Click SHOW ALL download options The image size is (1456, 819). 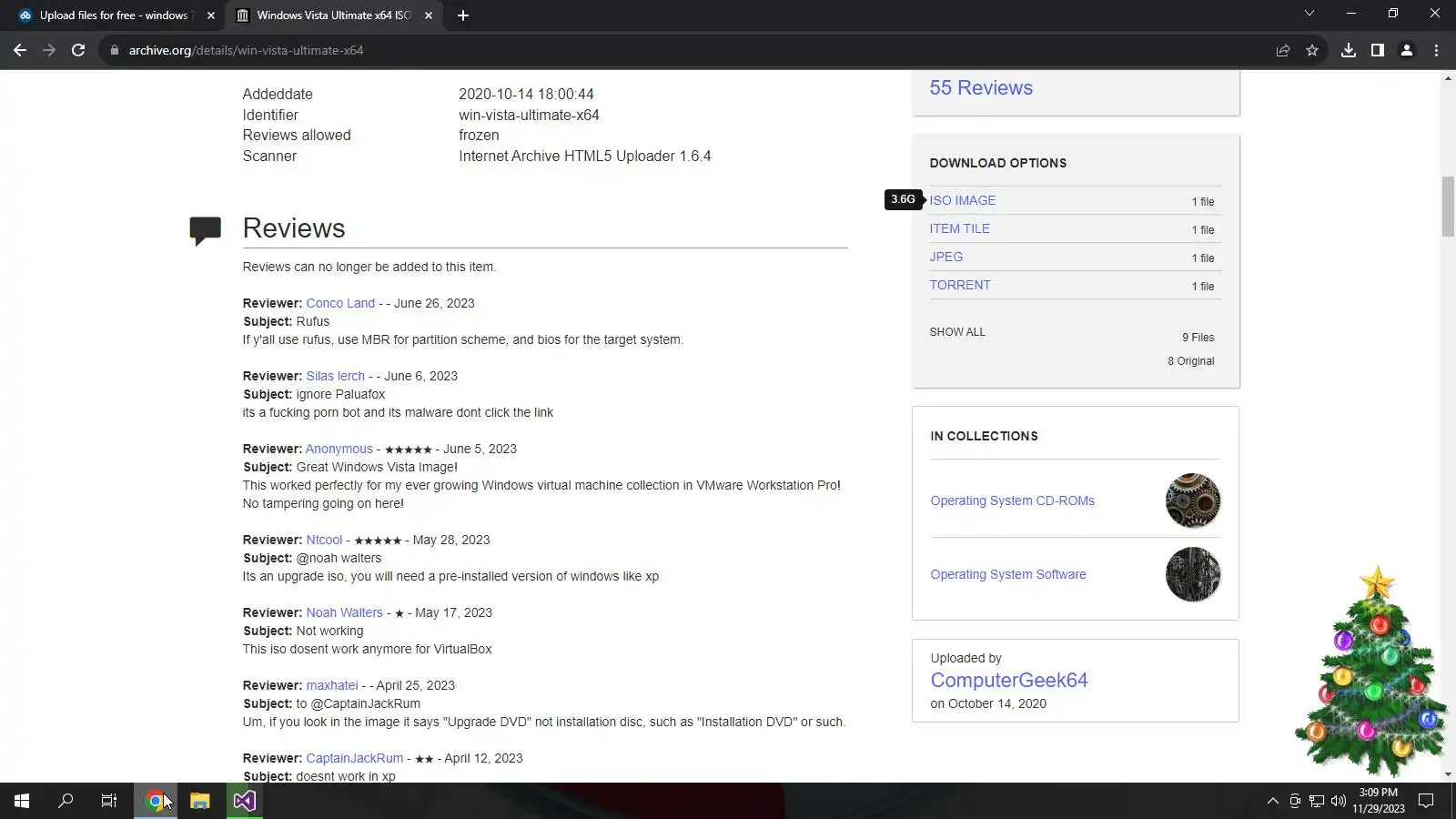pos(957,332)
